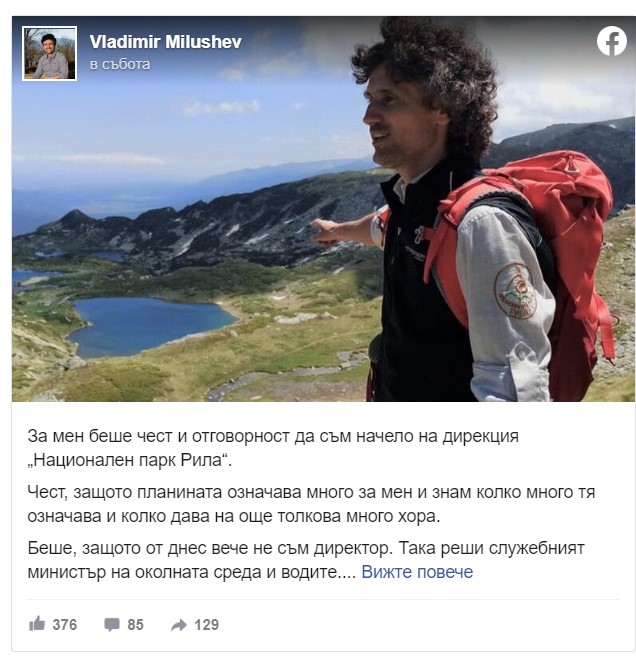Click the Facebook logo icon
Viewport: 636px width, 658px height.
(612, 41)
